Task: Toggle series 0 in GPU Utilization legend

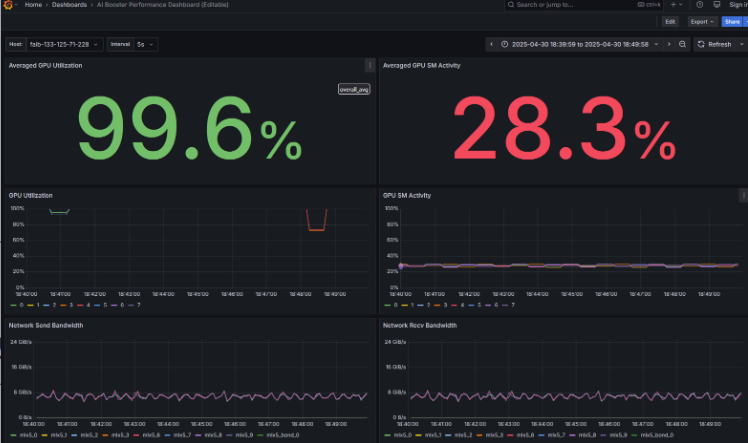Action: (17, 305)
